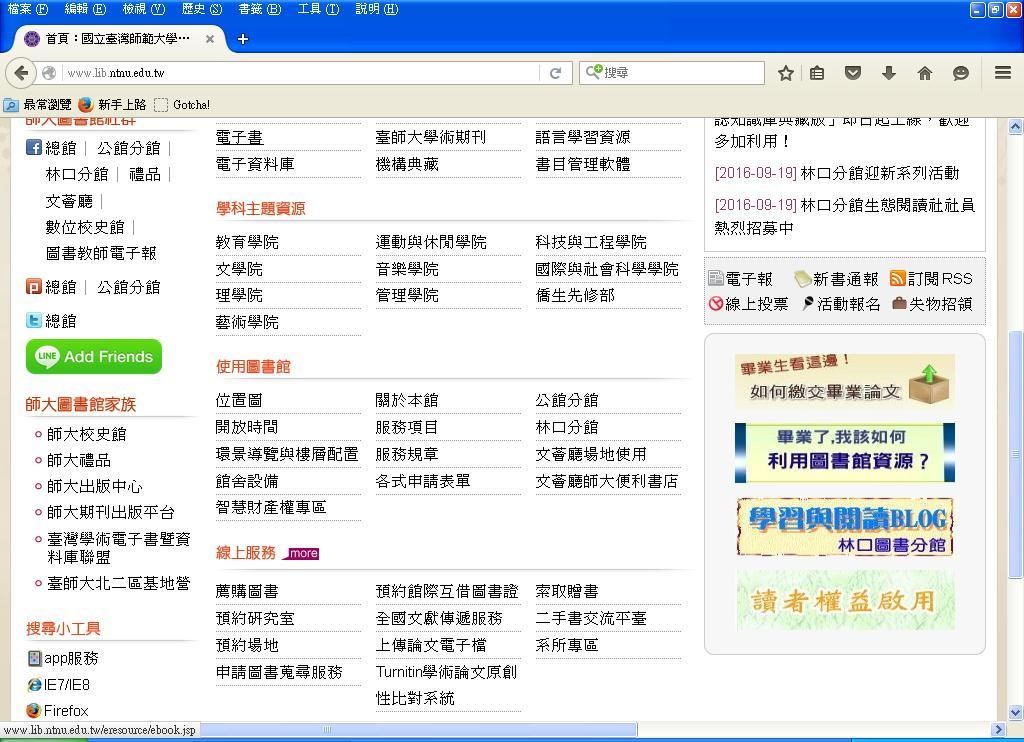Open the 位置圖 link
Viewport: 1024px width, 742px height.
tap(239, 400)
